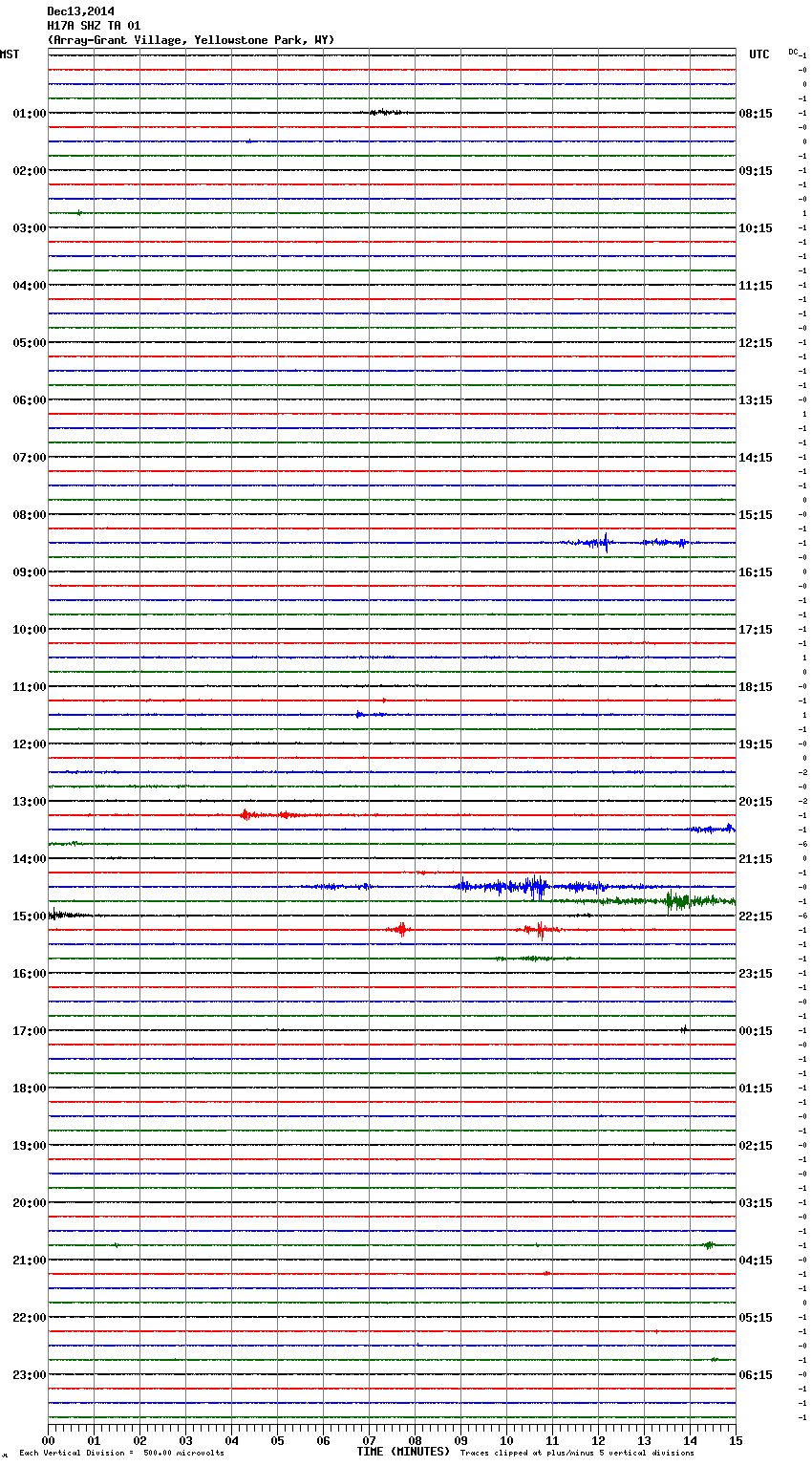Select the 08:00 MST row label

[30, 515]
